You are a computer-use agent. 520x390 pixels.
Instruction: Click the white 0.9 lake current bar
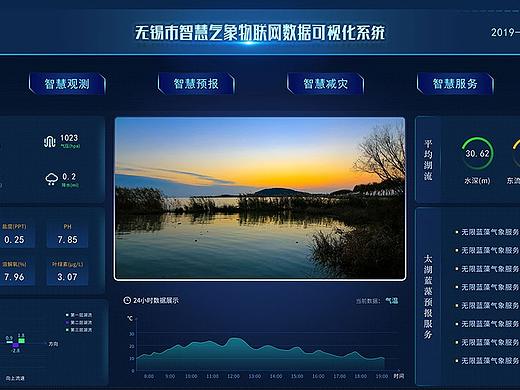coord(9,342)
